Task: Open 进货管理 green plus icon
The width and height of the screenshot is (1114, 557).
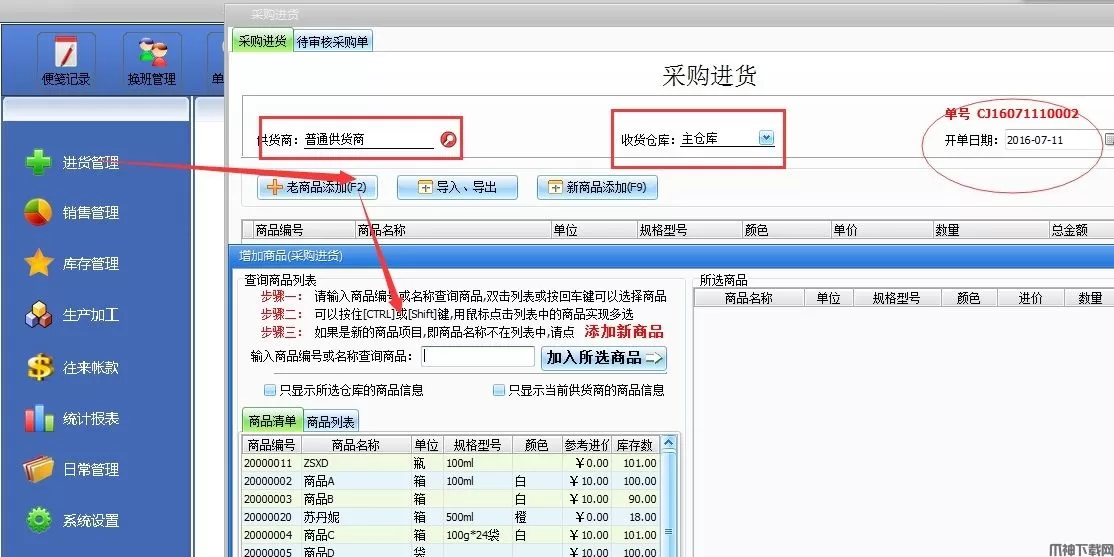Action: (38, 163)
